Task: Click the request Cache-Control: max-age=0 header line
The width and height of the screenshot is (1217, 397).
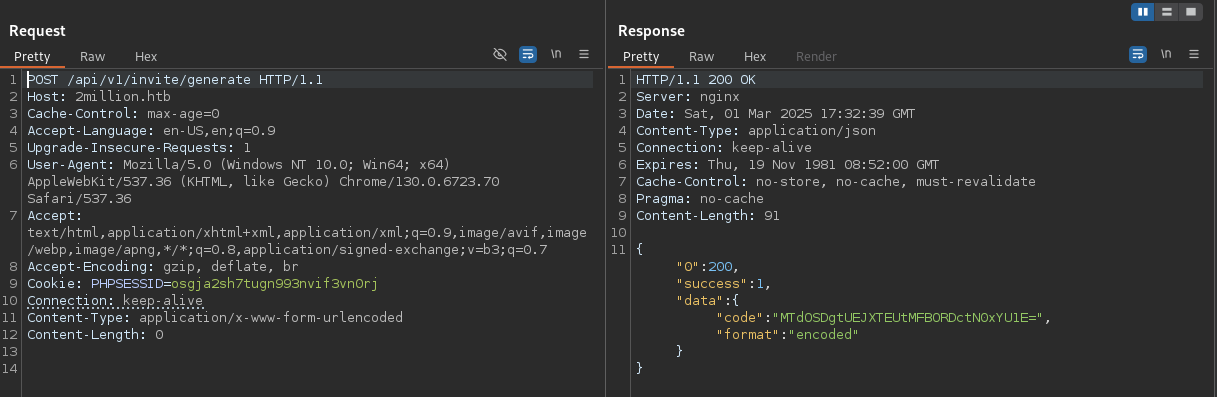Action: coord(123,113)
